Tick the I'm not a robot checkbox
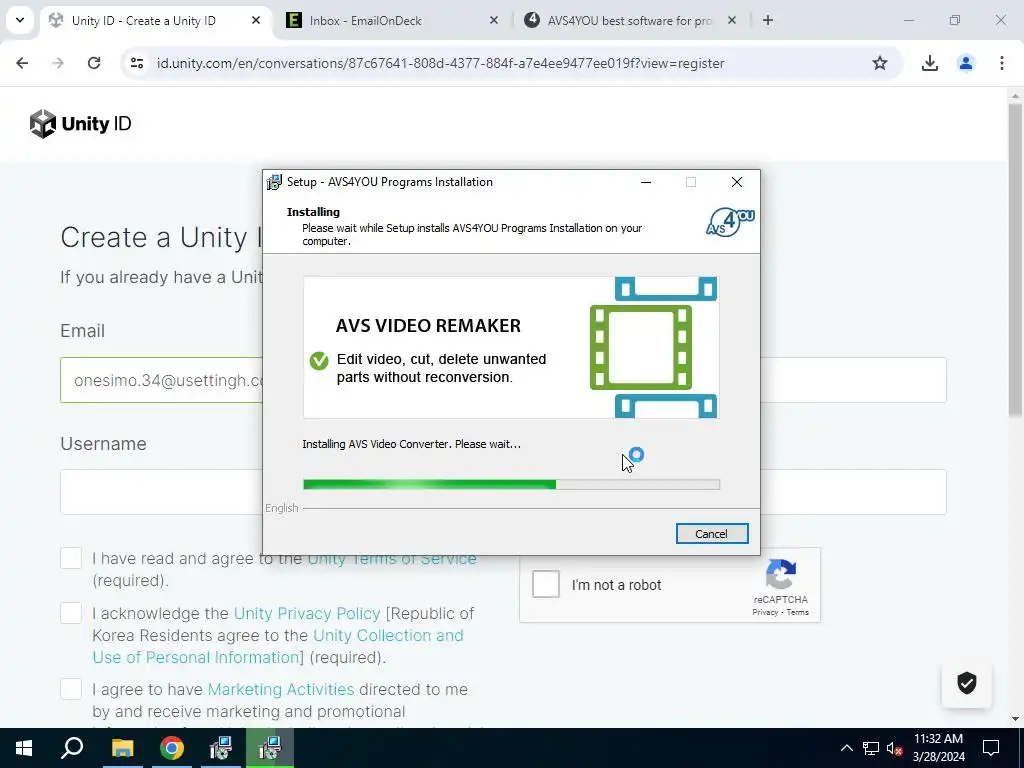The height and width of the screenshot is (768, 1024). 546,584
